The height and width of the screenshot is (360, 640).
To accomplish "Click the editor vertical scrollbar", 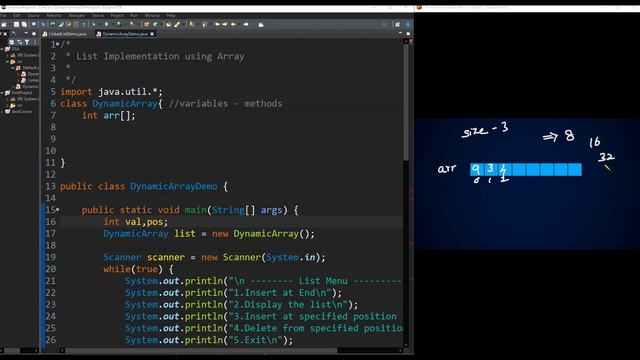I will pos(406,102).
